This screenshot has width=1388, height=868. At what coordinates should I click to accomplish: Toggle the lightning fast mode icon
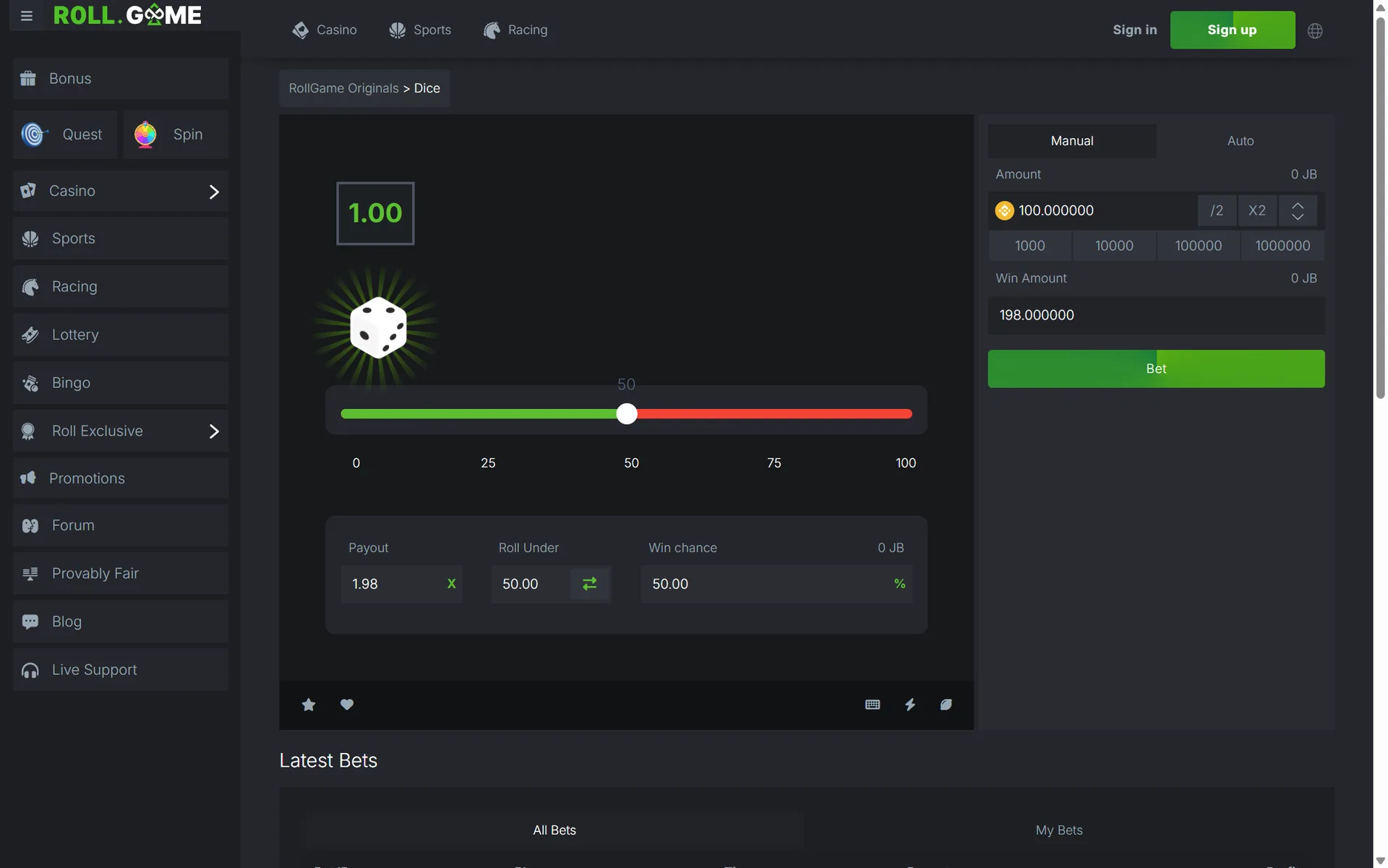click(910, 705)
